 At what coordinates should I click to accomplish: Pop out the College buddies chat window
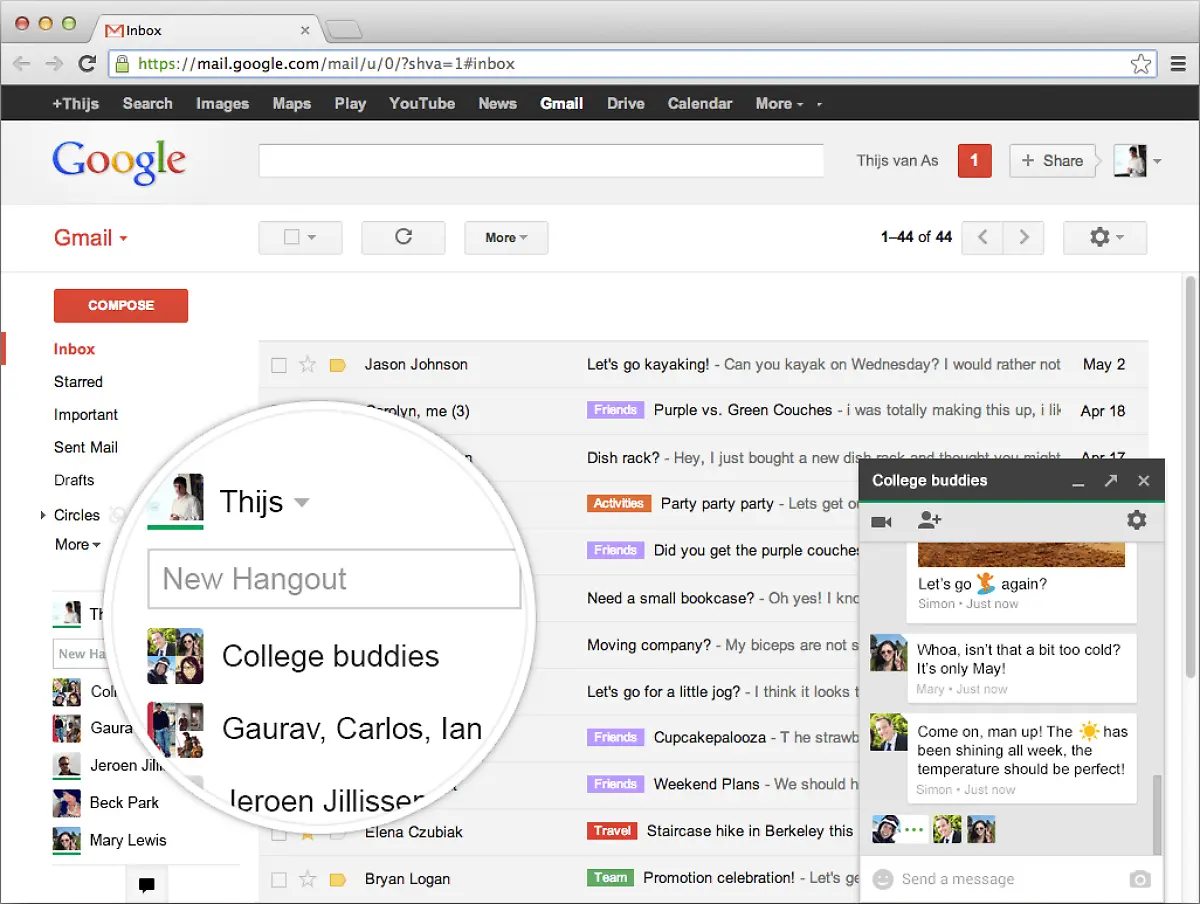(1110, 480)
